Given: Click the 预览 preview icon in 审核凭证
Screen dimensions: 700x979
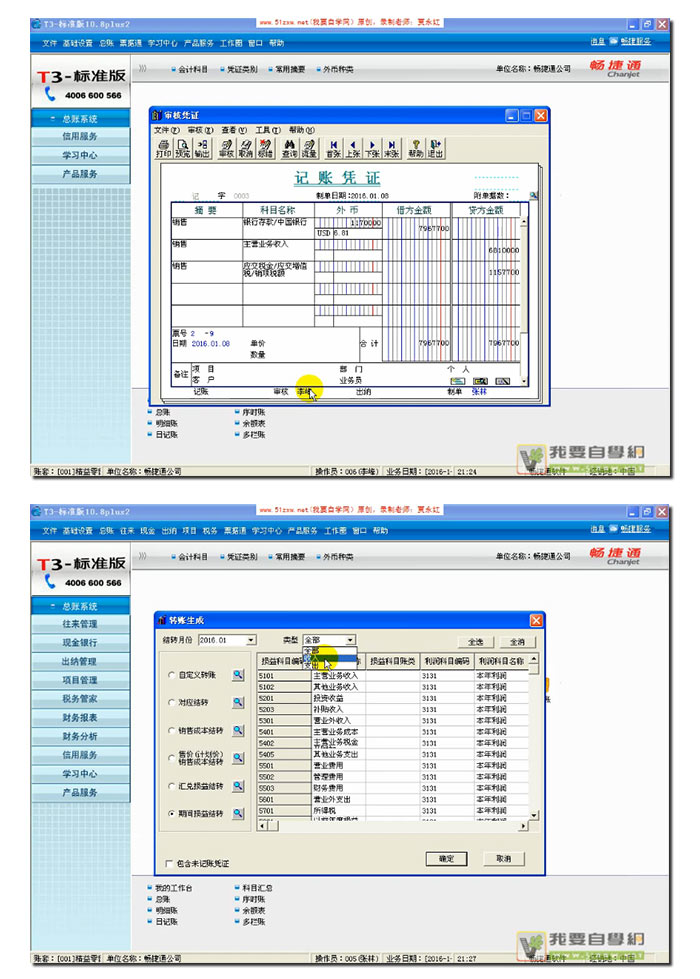Looking at the screenshot, I should point(182,149).
